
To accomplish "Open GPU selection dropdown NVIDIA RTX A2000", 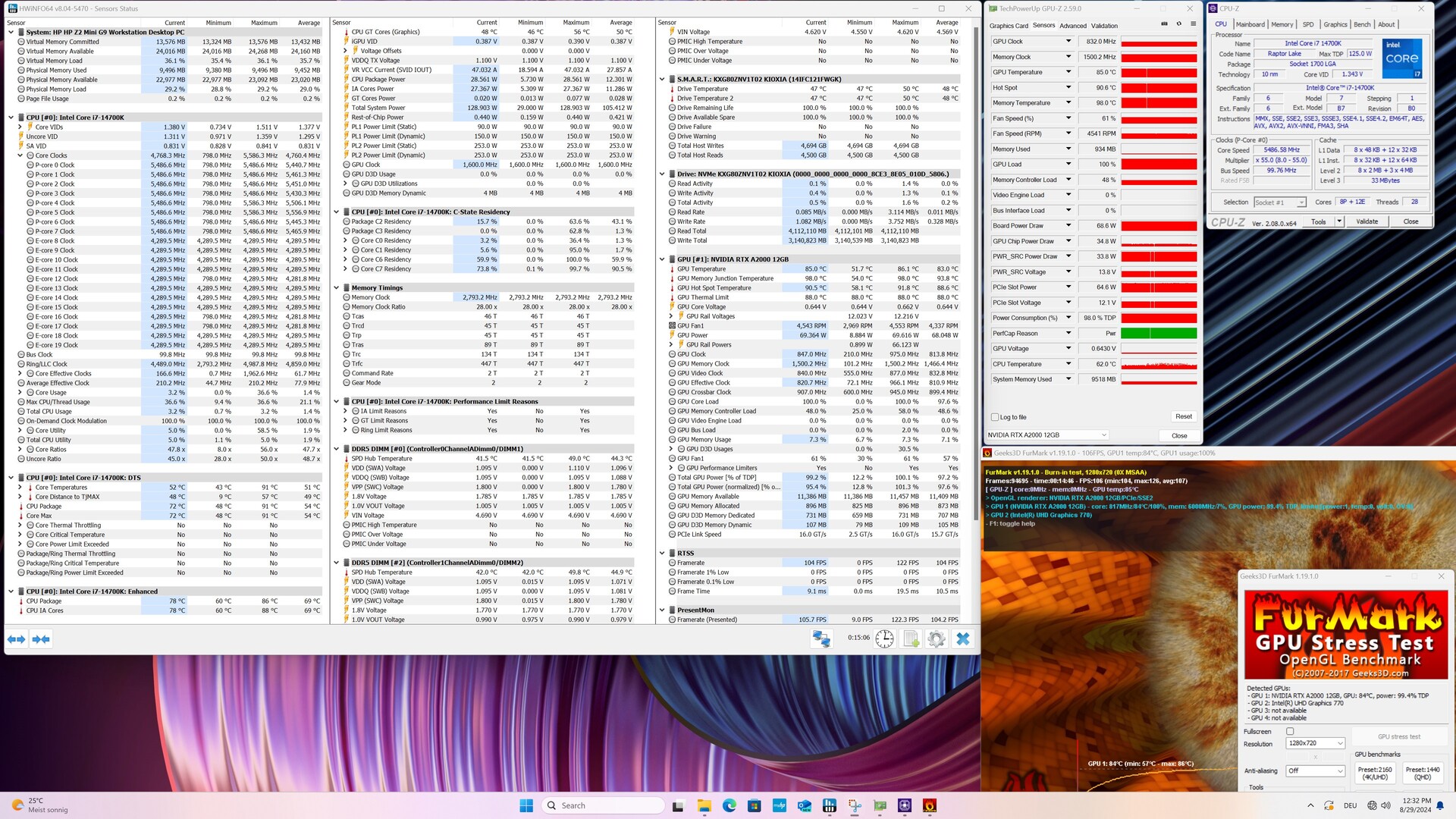I will click(x=1046, y=435).
